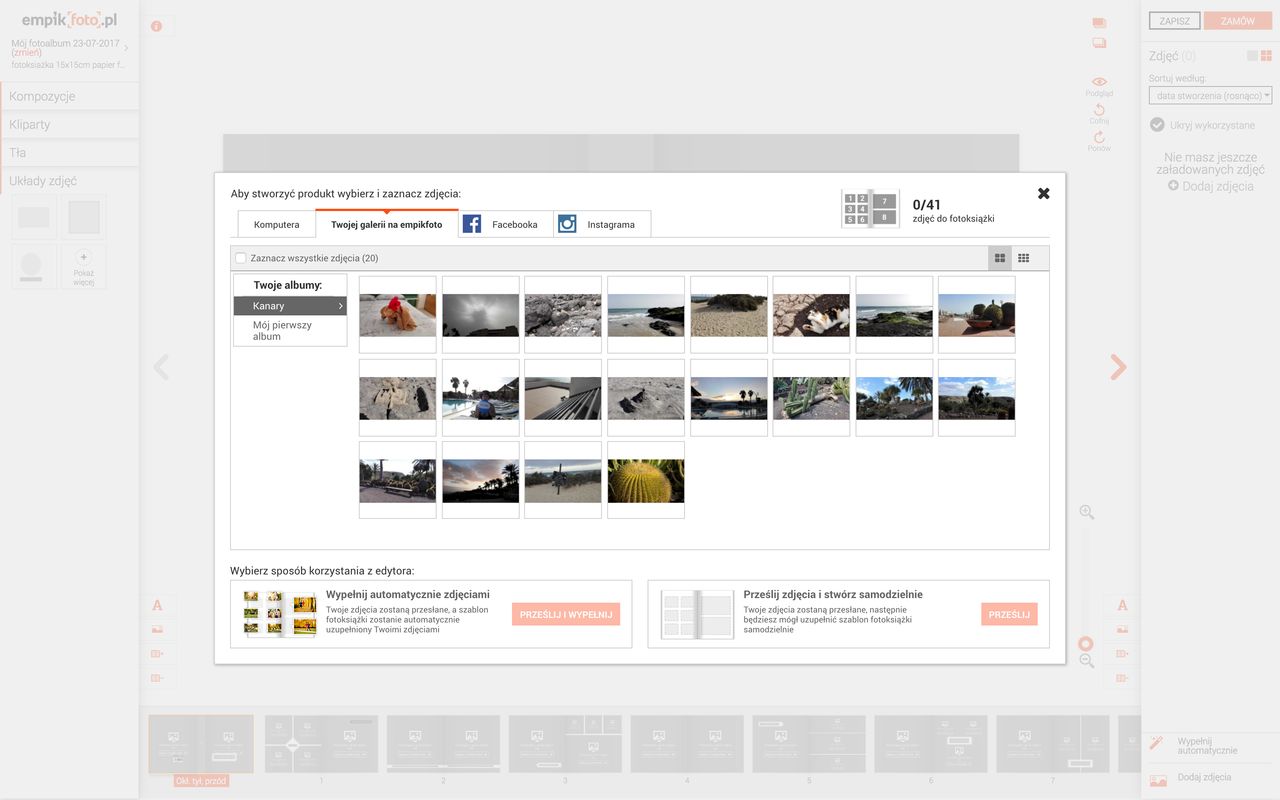The width and height of the screenshot is (1280, 800).
Task: Select the round barrel cactus photo
Action: tap(646, 480)
